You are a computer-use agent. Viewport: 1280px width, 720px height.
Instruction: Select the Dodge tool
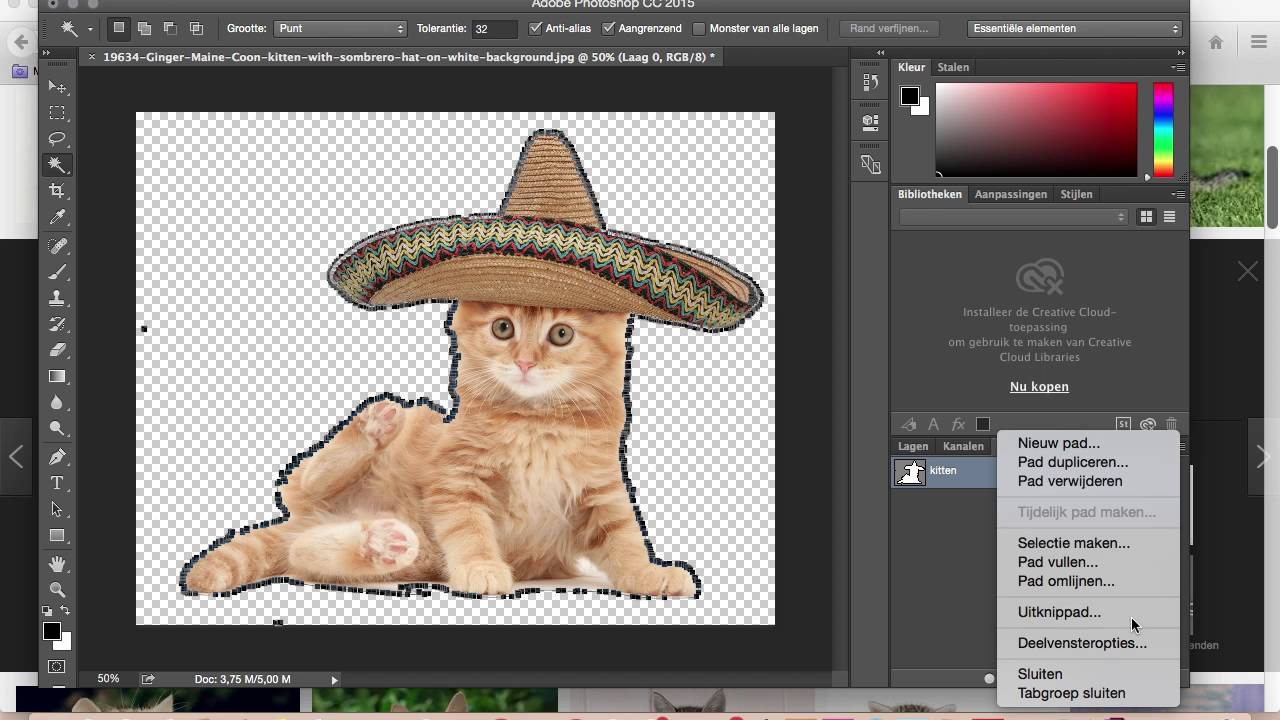(57, 428)
